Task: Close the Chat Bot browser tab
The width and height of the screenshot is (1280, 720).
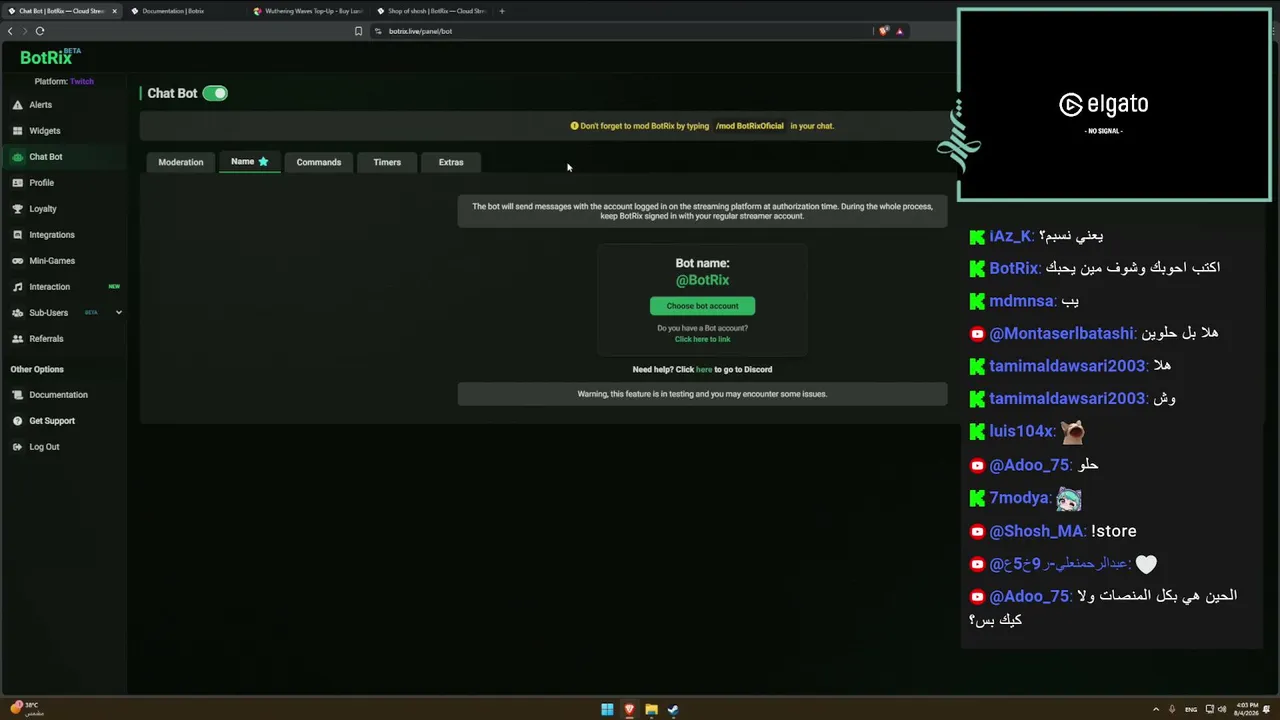Action: point(114,11)
